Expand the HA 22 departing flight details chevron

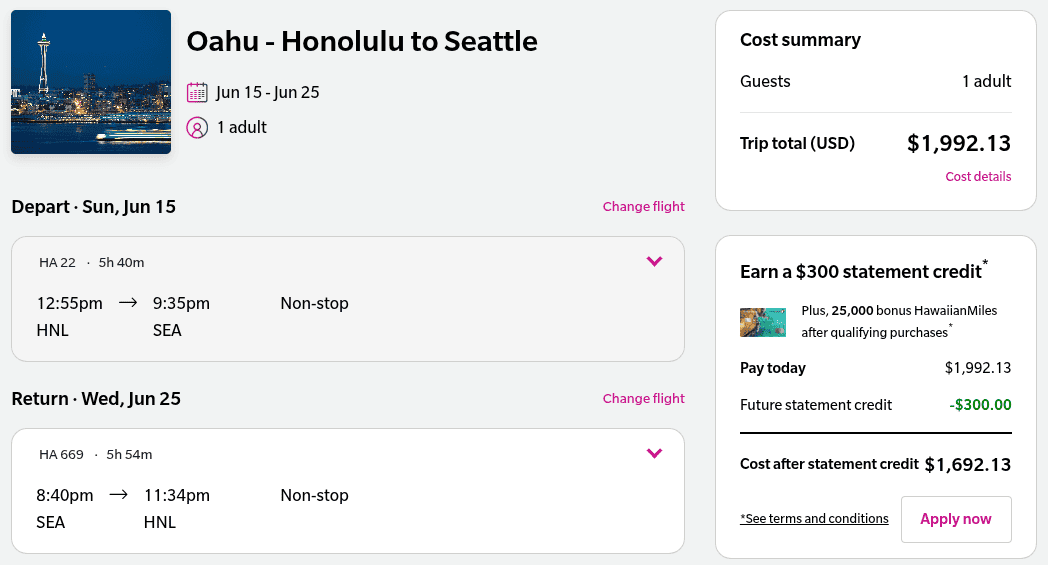[654, 262]
